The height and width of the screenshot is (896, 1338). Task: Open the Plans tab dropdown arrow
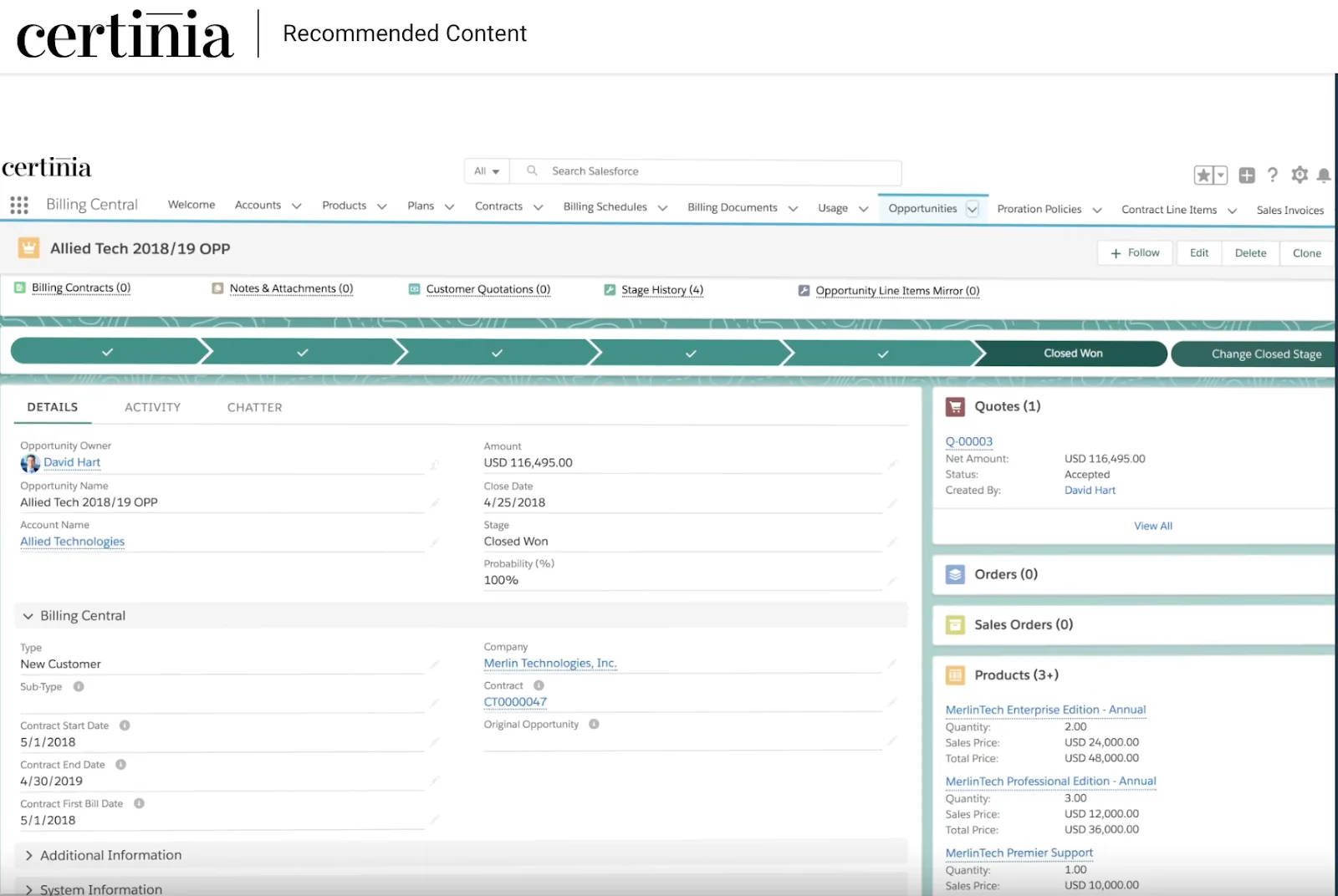tap(449, 206)
